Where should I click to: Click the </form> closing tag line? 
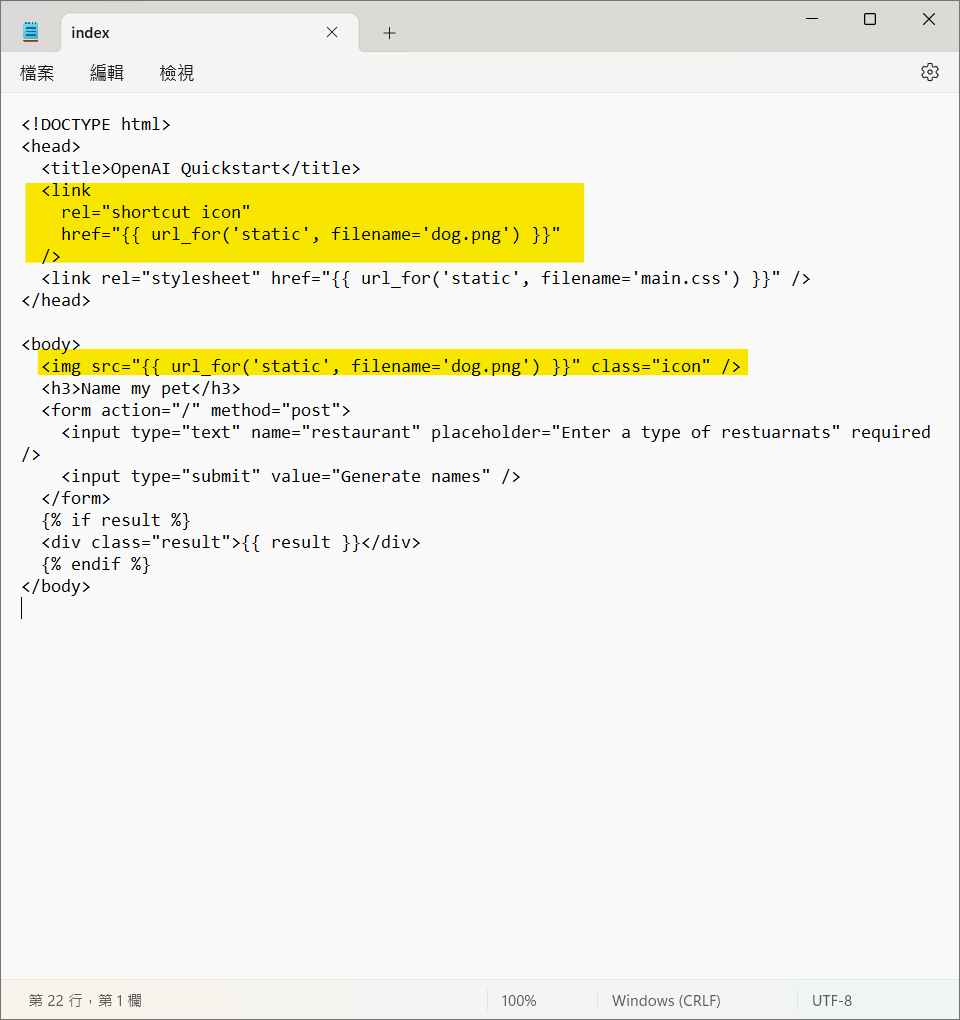[75, 499]
